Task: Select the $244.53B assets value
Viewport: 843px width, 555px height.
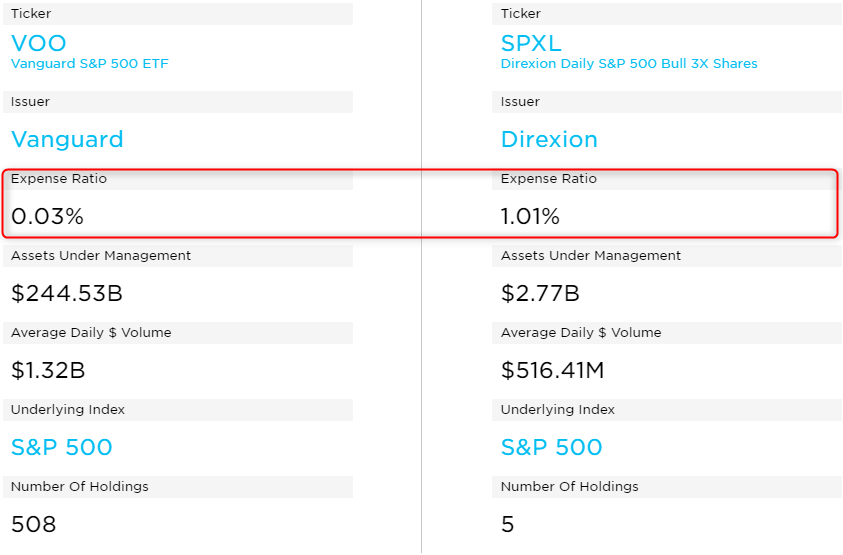Action: click(67, 293)
